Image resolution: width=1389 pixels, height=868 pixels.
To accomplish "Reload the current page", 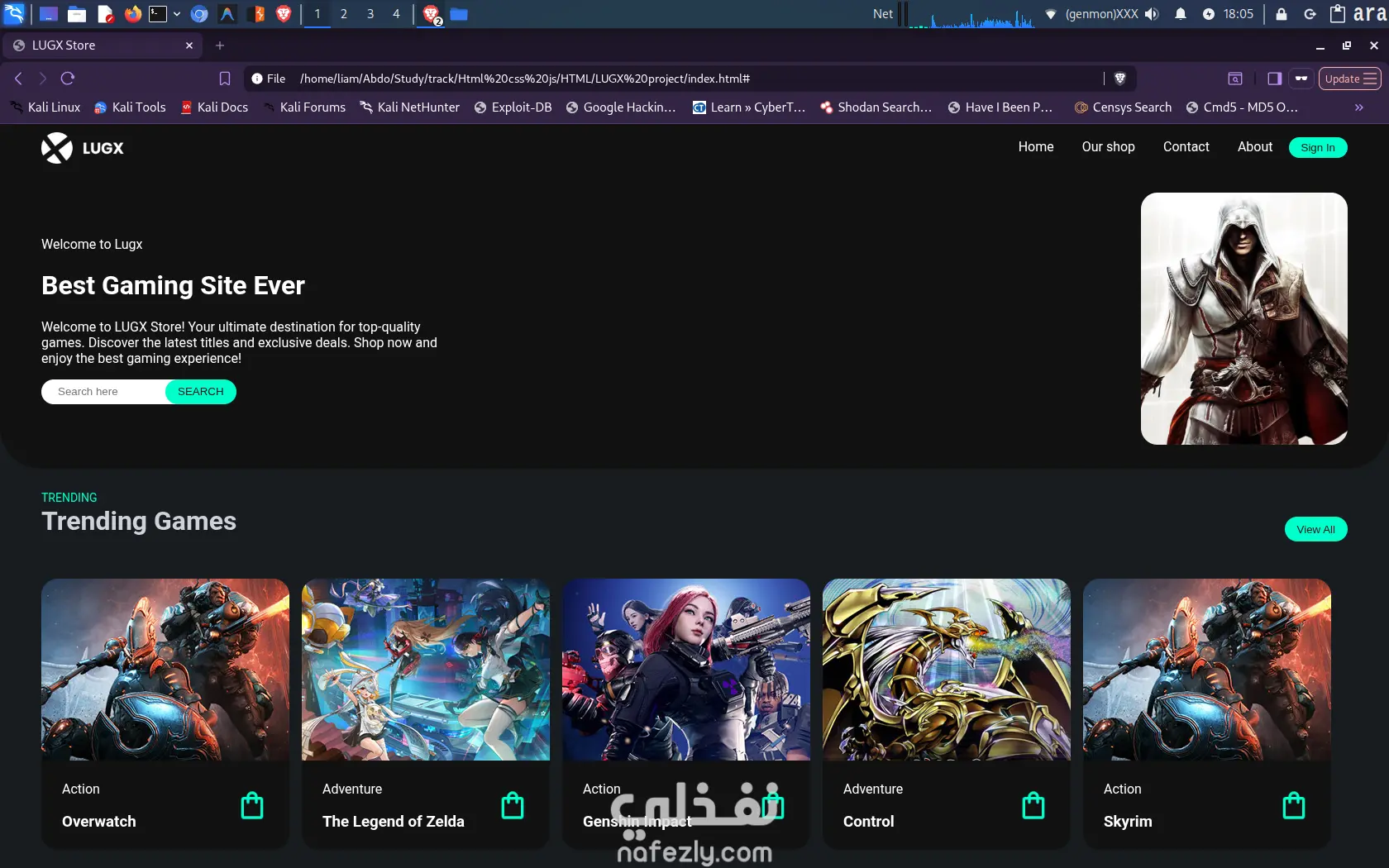I will 68,79.
